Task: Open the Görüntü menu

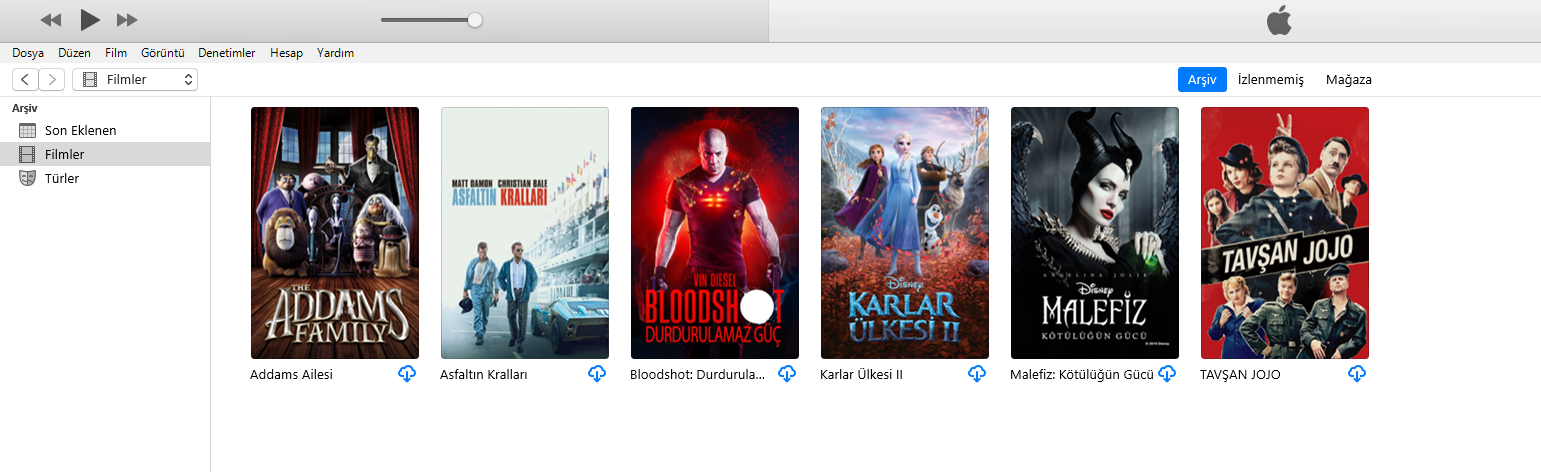Action: 163,53
